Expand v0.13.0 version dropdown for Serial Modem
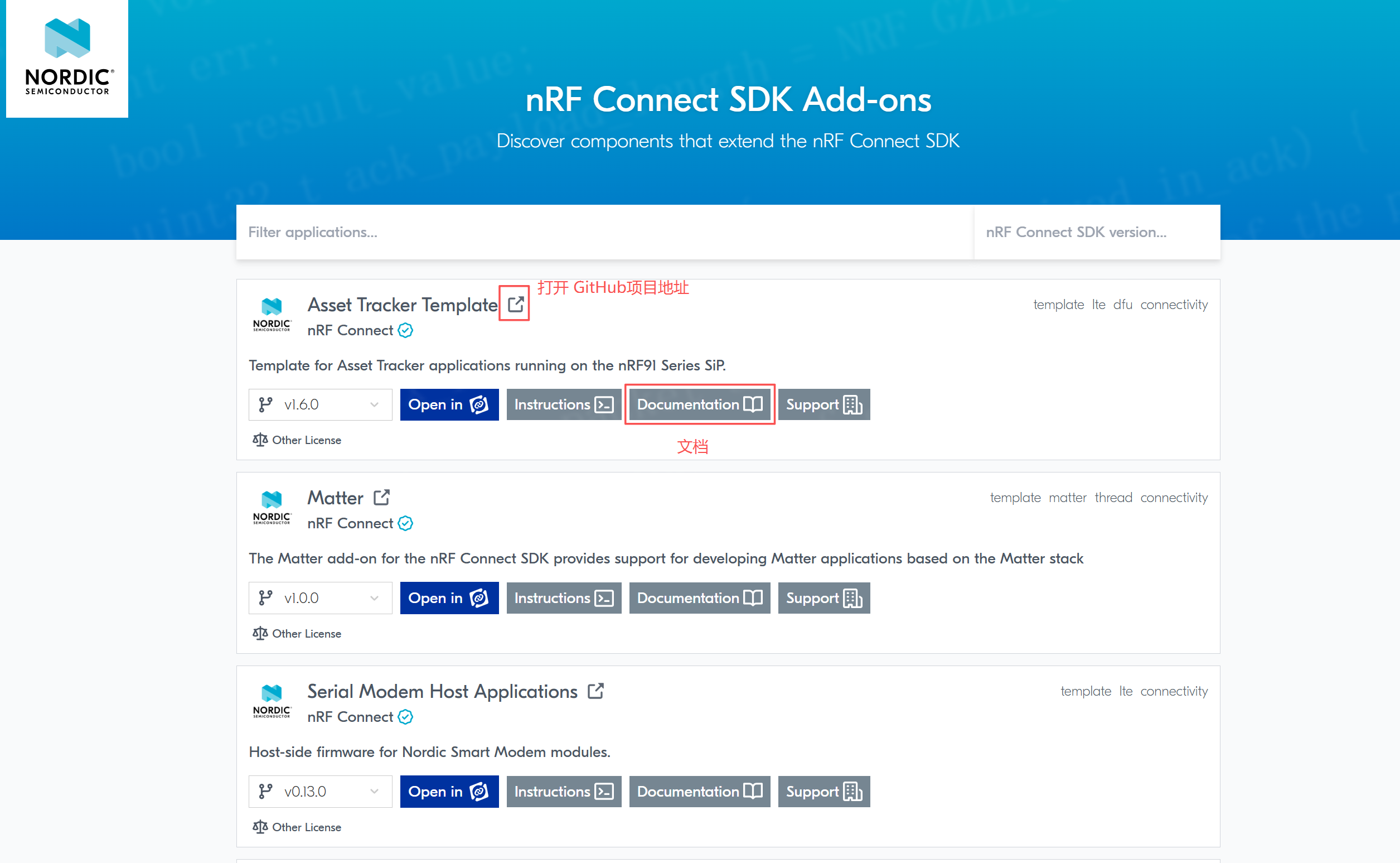 (321, 792)
